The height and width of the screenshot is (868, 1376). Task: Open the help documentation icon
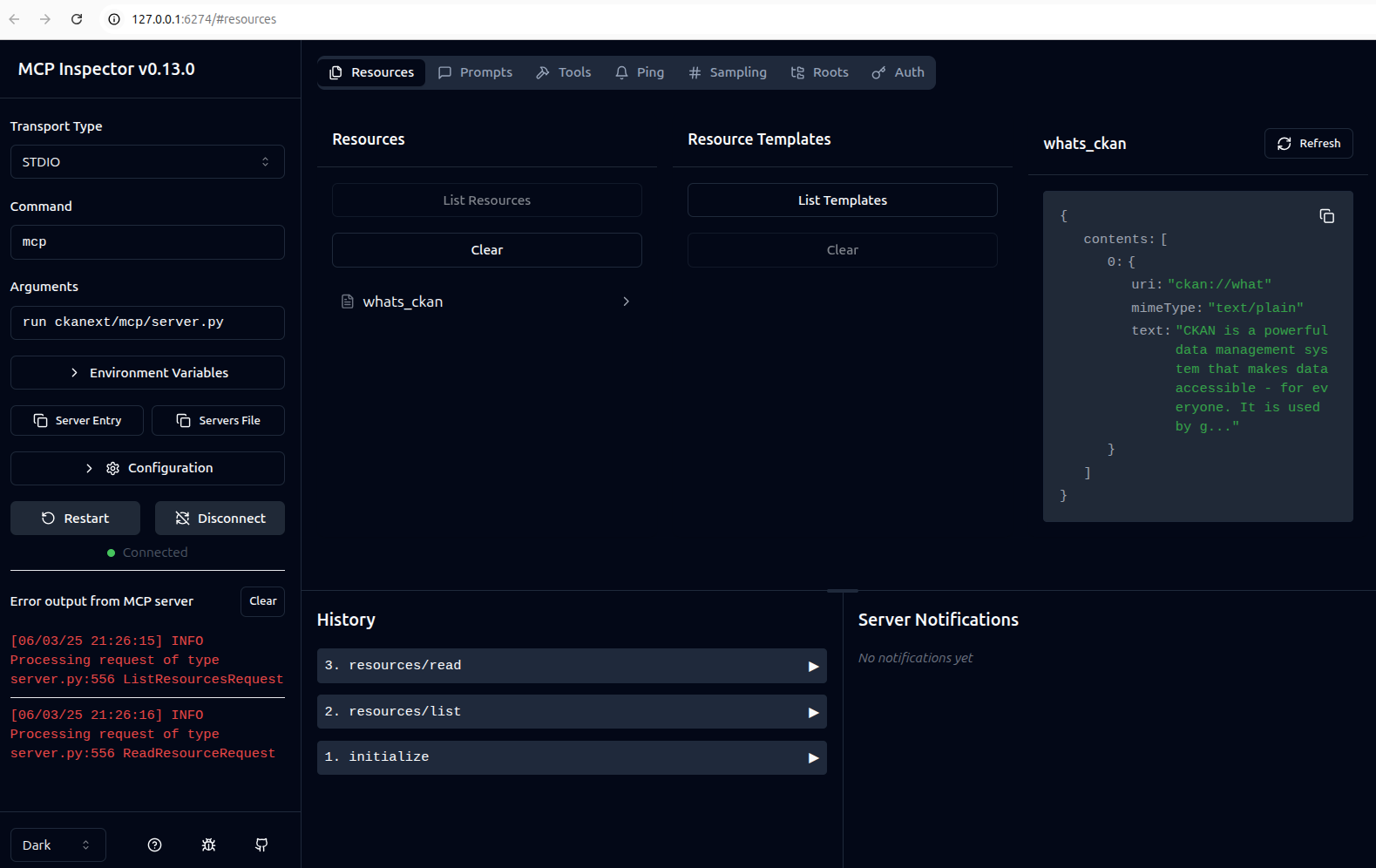point(155,845)
